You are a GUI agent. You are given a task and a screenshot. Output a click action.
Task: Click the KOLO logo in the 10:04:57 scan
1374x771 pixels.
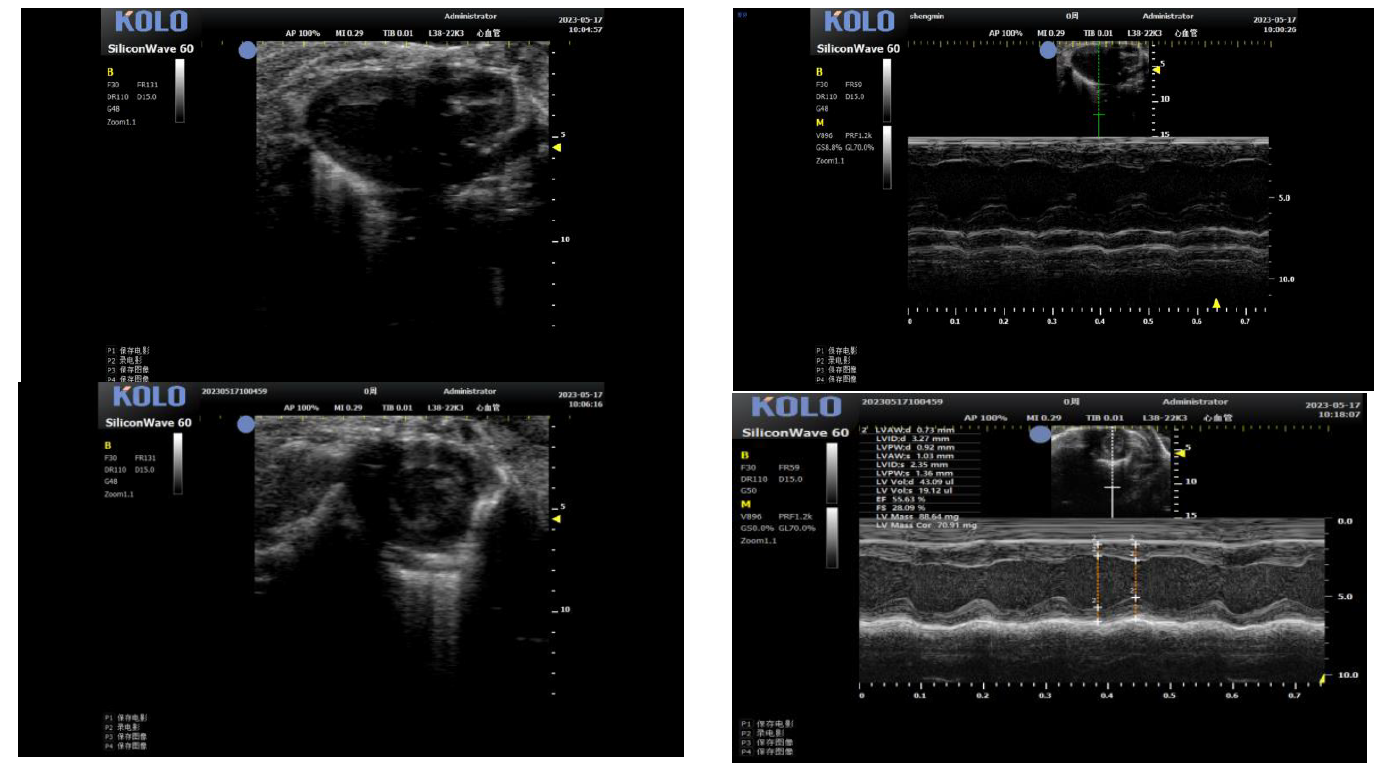pos(150,21)
